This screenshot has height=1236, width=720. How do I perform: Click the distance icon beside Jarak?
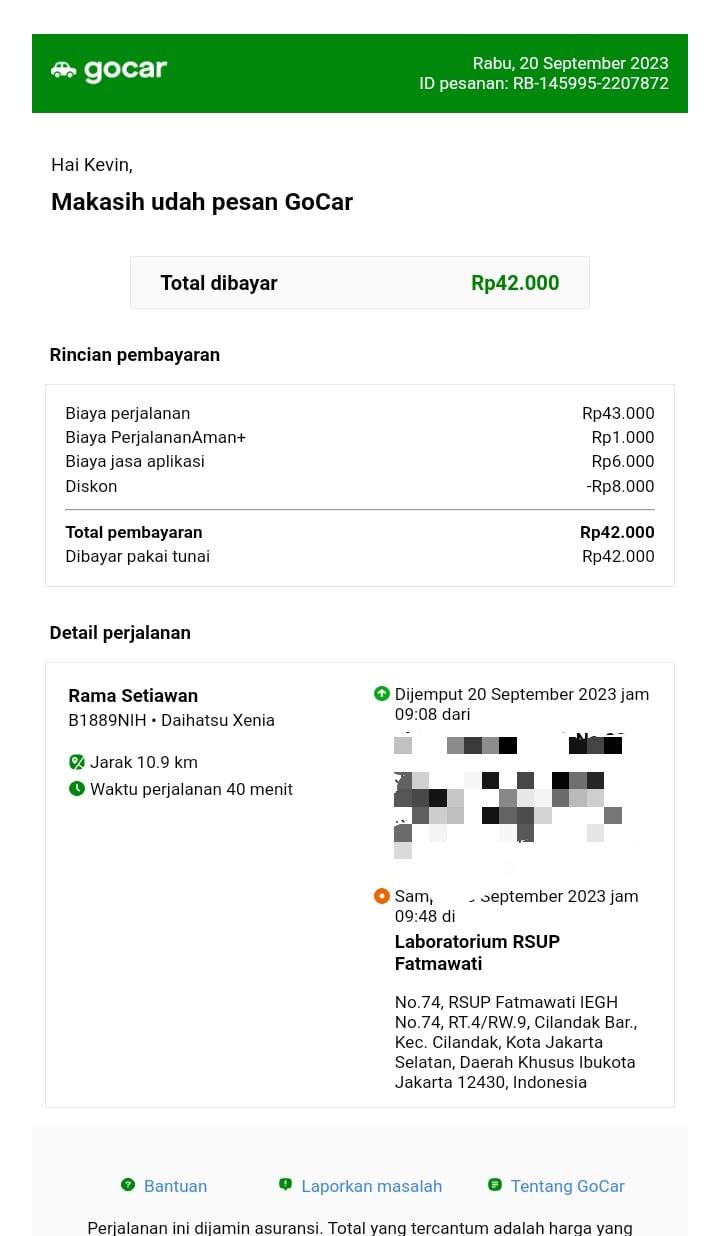(77, 762)
